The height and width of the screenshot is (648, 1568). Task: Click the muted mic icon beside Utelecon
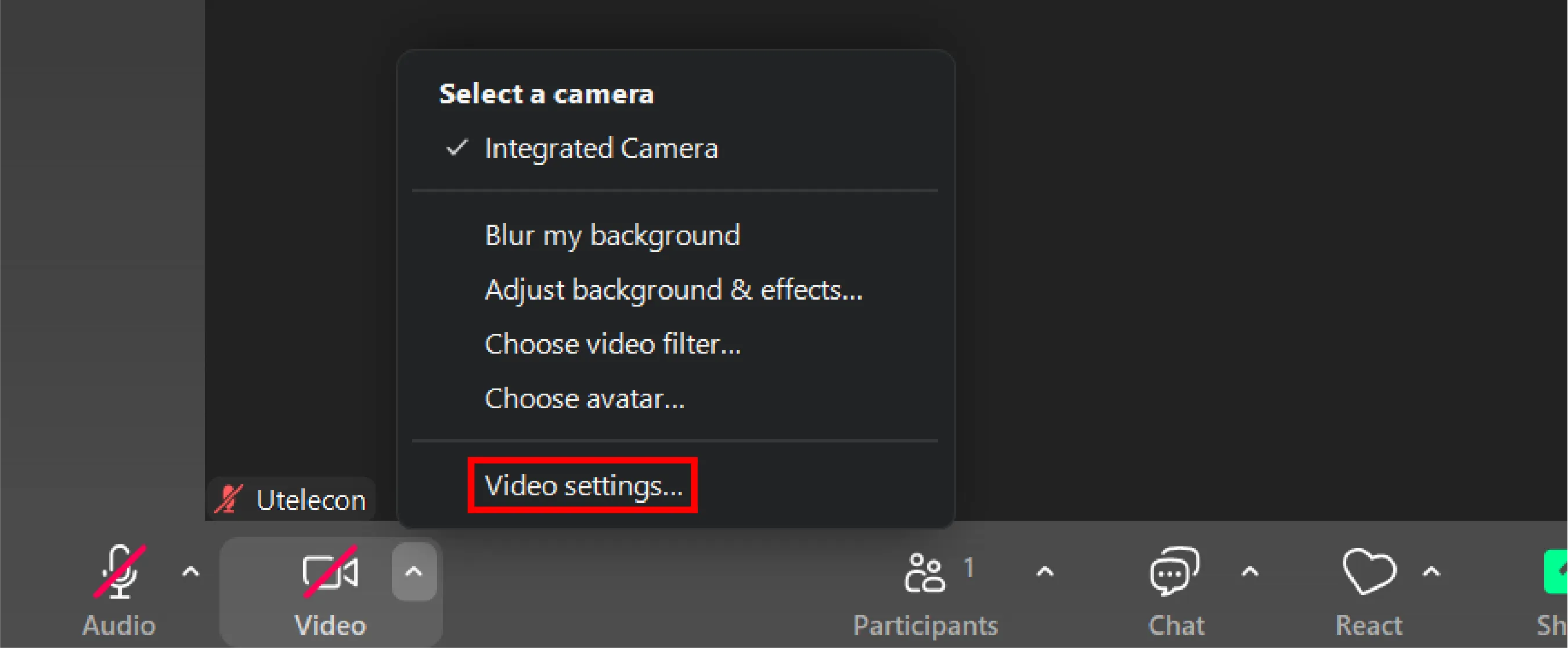[228, 499]
